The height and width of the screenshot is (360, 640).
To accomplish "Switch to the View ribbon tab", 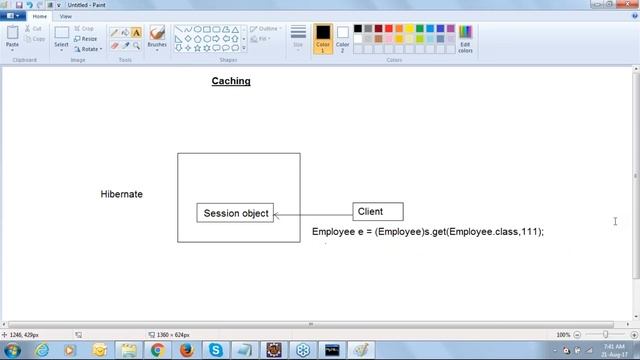I will click(x=65, y=16).
